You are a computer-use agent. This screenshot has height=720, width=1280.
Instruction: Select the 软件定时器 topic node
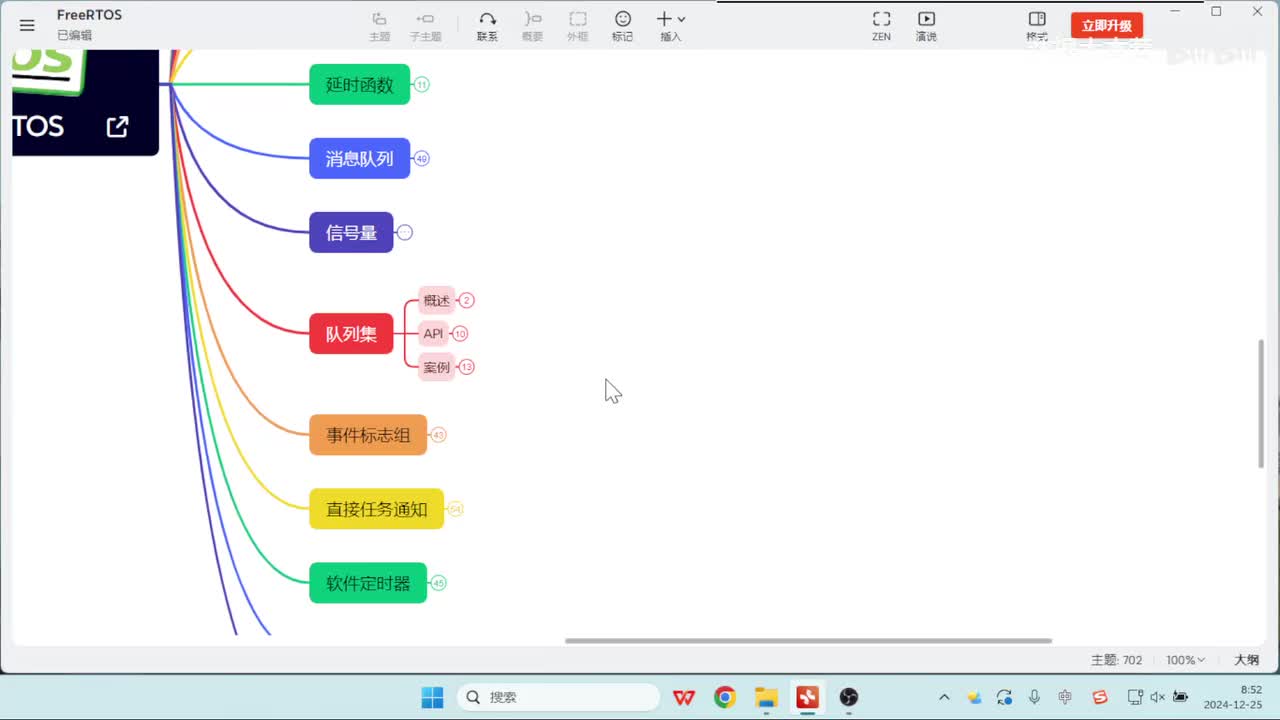[368, 583]
